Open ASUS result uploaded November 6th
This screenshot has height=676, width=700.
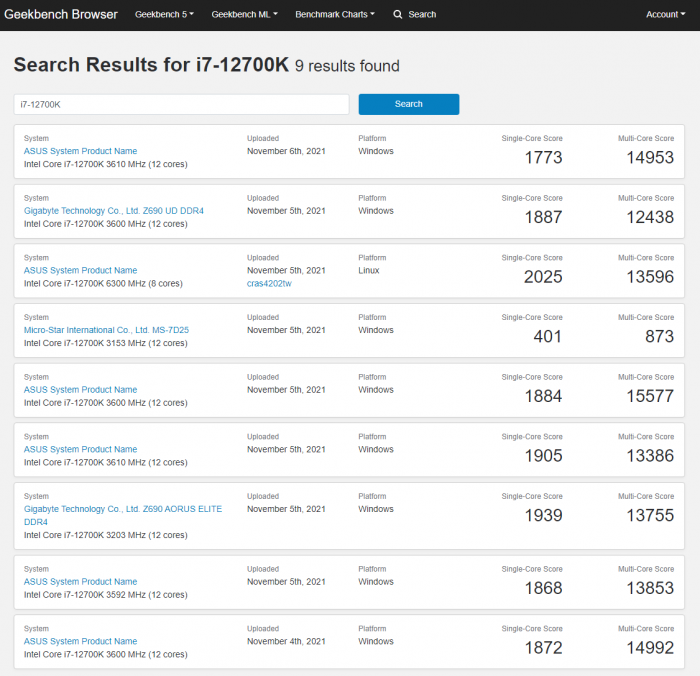[x=80, y=151]
